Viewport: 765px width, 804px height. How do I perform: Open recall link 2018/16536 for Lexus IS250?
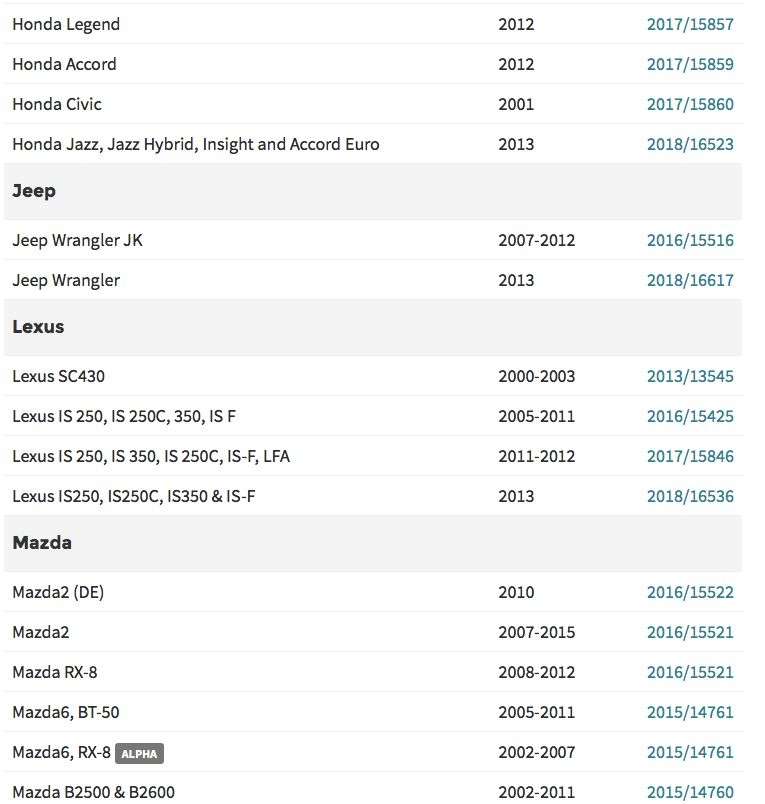point(690,496)
